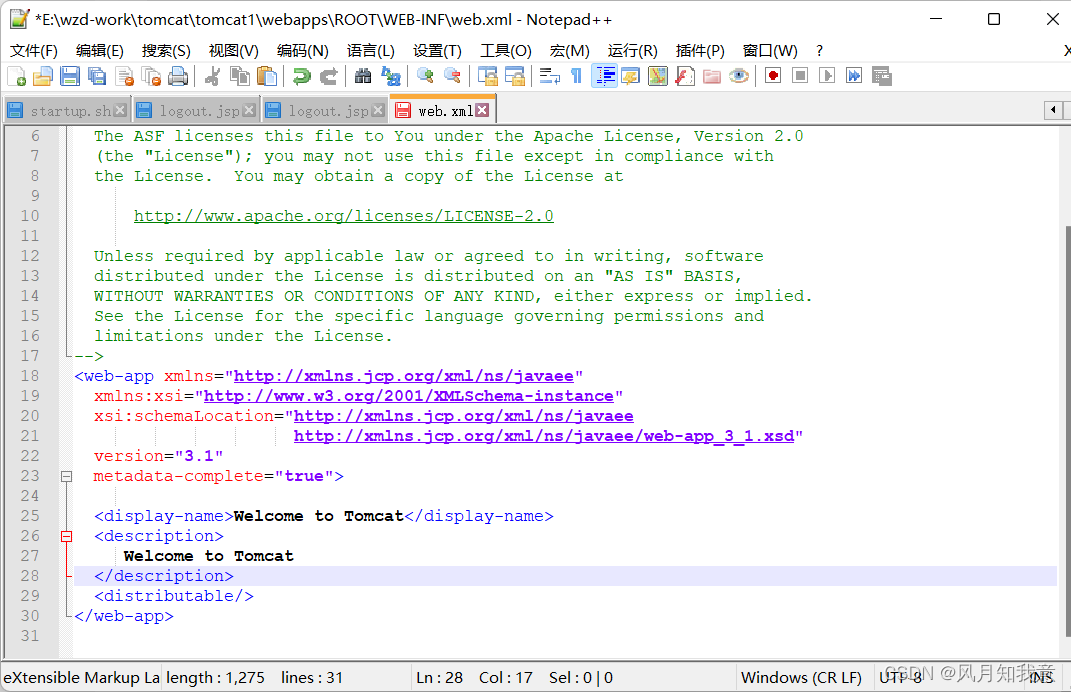Zoom out with the magnifier minus icon

(452, 76)
